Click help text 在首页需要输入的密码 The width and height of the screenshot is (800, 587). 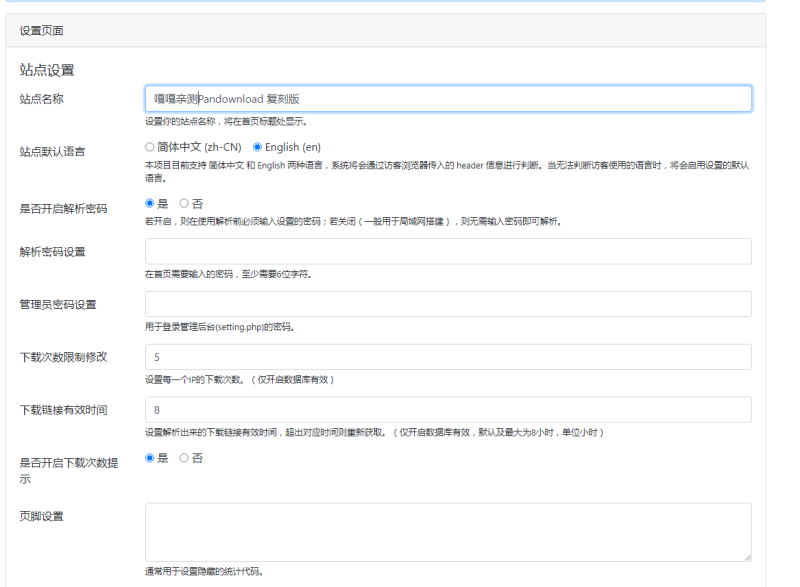coord(228,274)
